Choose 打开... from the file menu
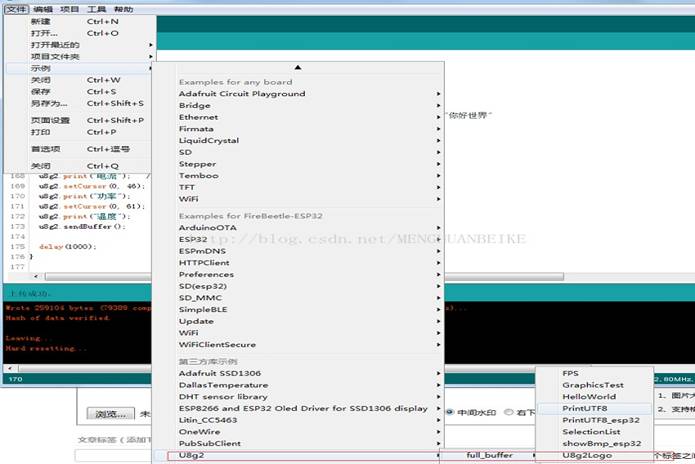This screenshot has width=695, height=464. click(80, 33)
